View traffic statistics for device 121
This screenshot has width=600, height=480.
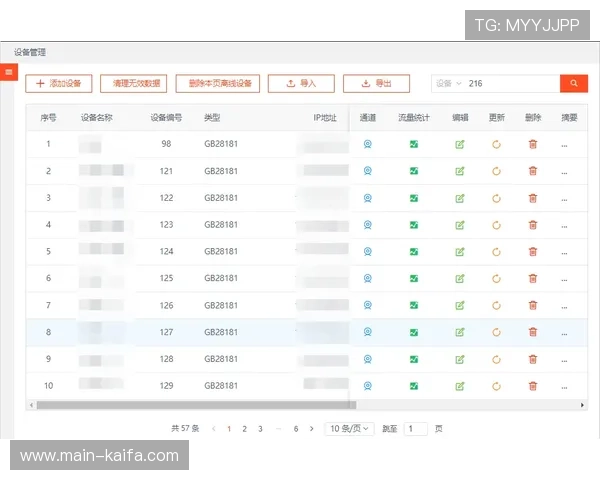[413, 171]
